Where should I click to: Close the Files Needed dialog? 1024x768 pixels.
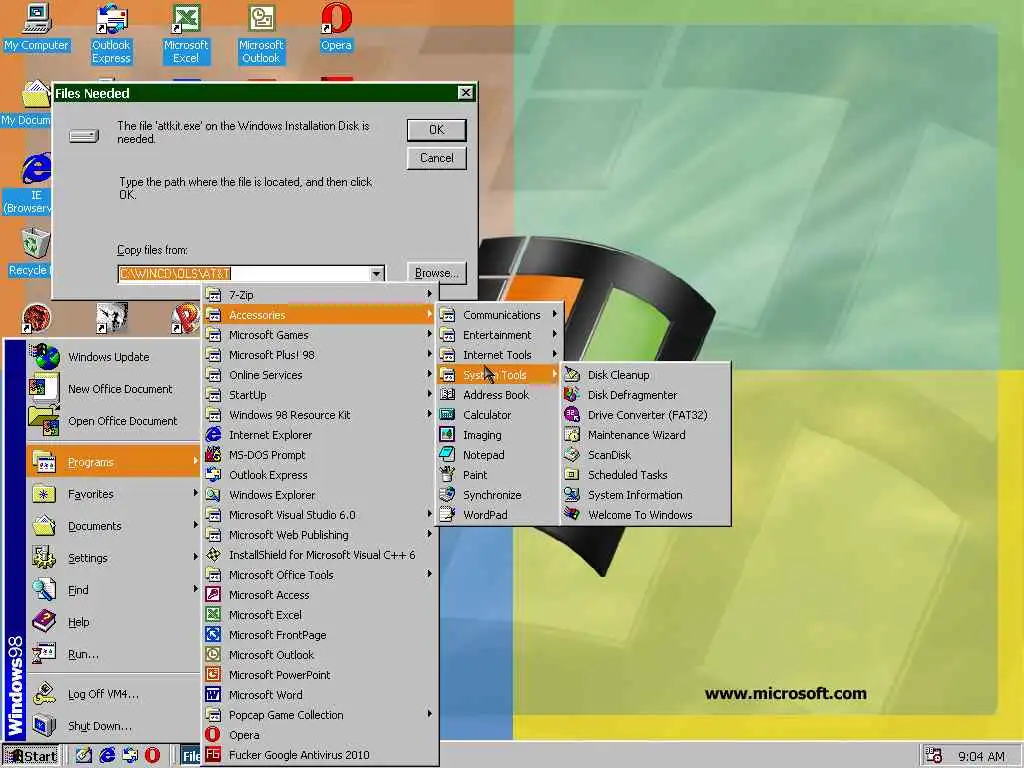465,93
